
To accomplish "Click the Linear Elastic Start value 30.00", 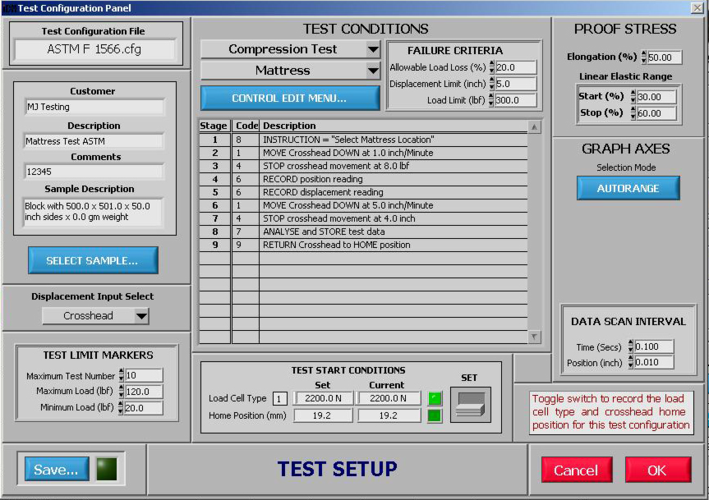I will 656,97.
